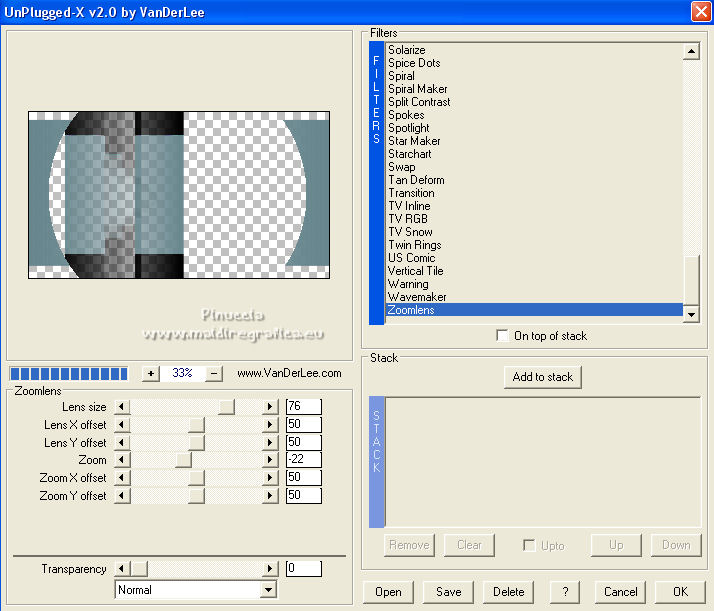Choose the Spotlight filter from list
This screenshot has height=611, width=714.
point(408,128)
